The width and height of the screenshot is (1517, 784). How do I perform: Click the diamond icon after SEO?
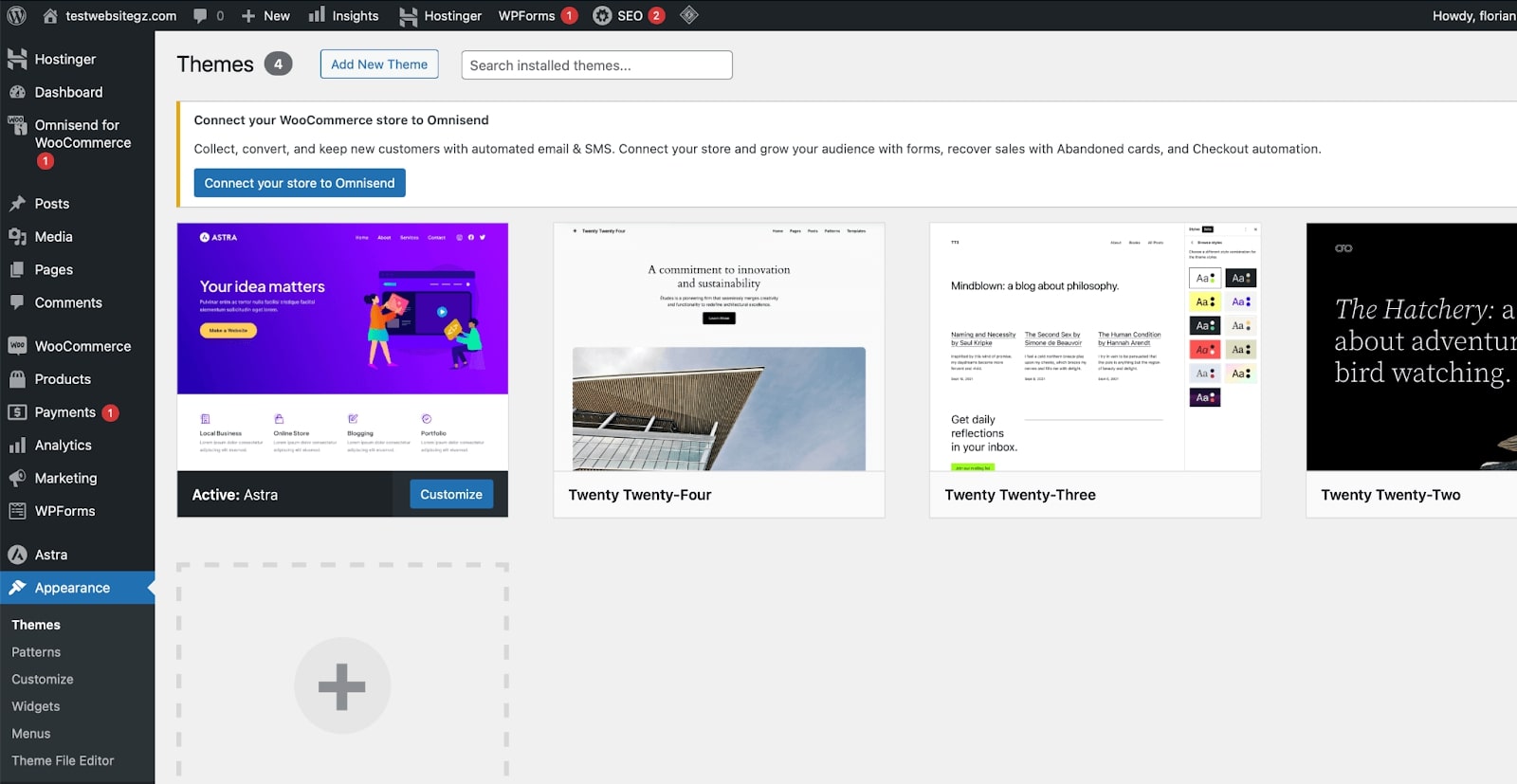689,15
